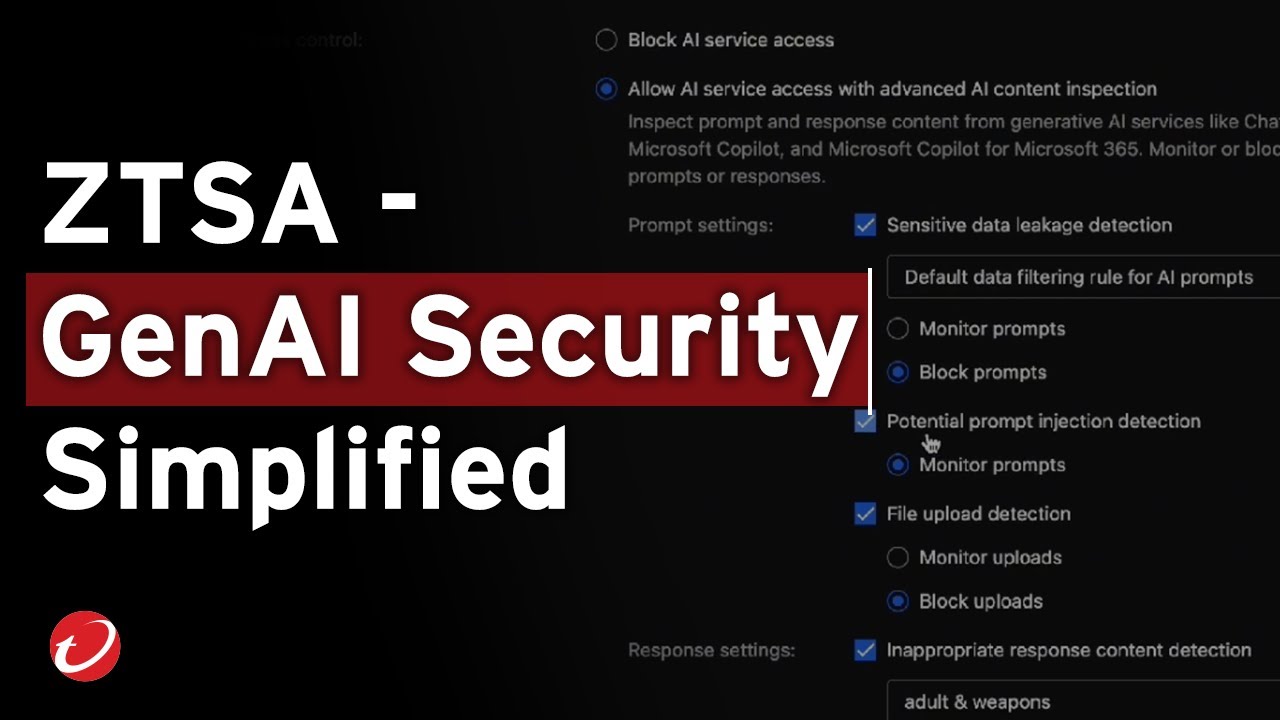Select Block prompts radio option

(x=898, y=373)
